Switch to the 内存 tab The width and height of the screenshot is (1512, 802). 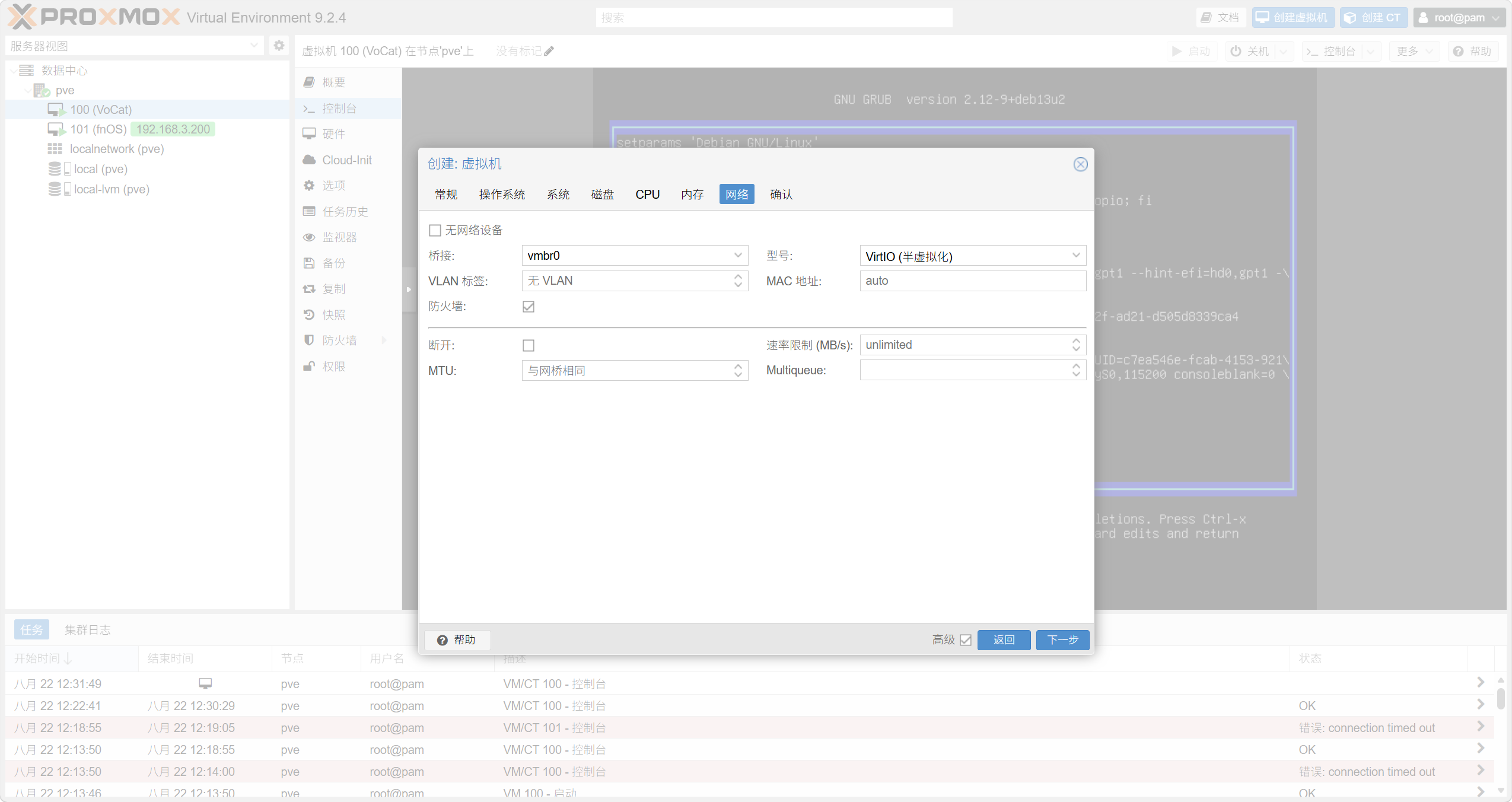coord(692,194)
